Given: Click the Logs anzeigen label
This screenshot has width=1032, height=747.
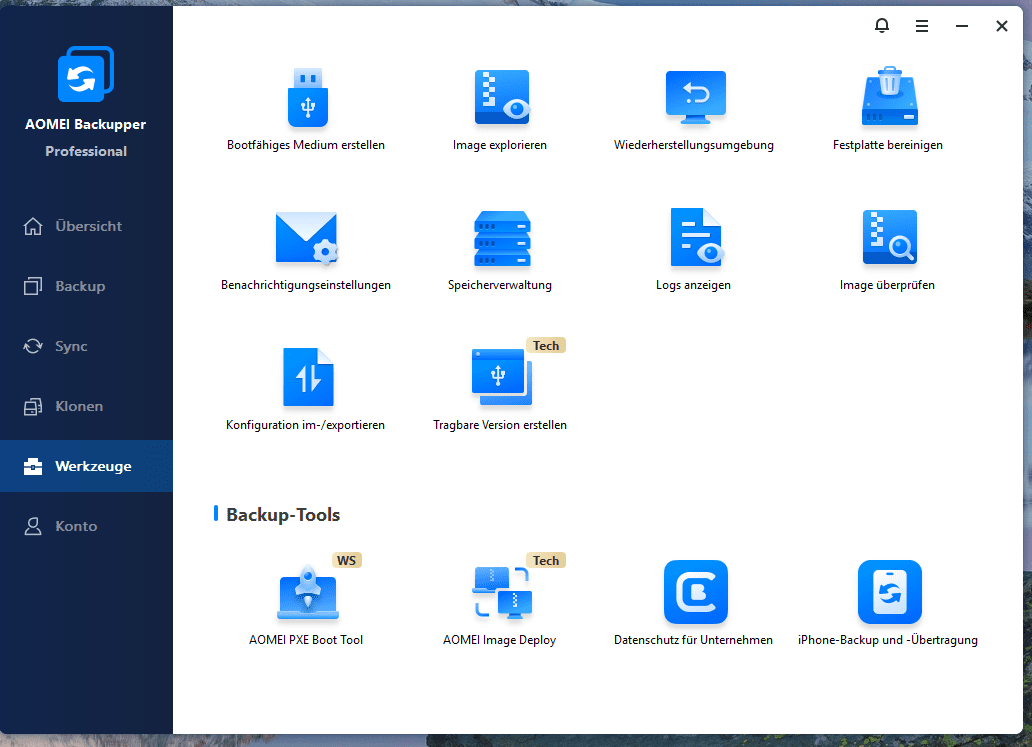Looking at the screenshot, I should pyautogui.click(x=694, y=285).
